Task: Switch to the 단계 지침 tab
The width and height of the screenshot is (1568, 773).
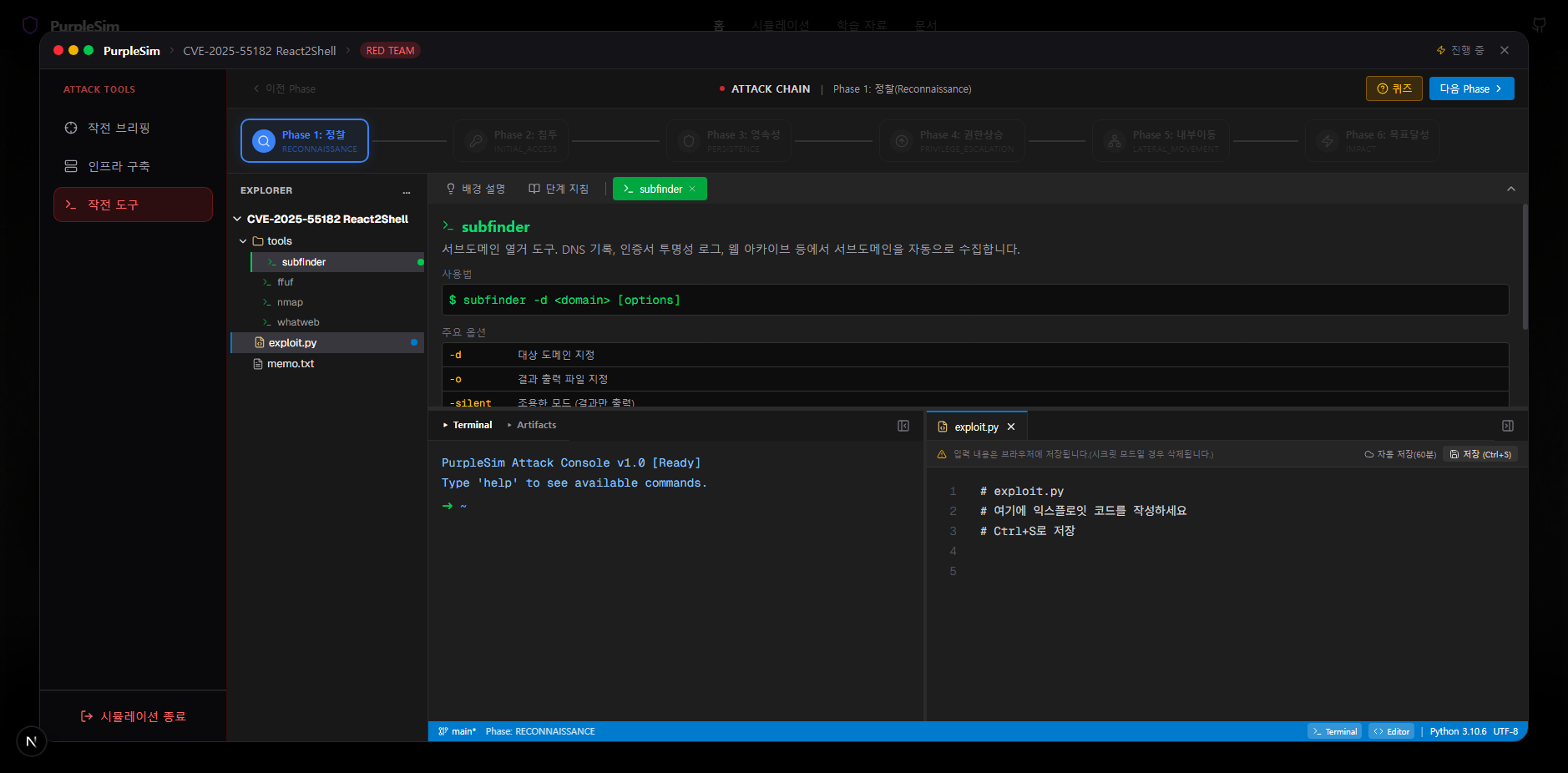Action: pyautogui.click(x=559, y=189)
